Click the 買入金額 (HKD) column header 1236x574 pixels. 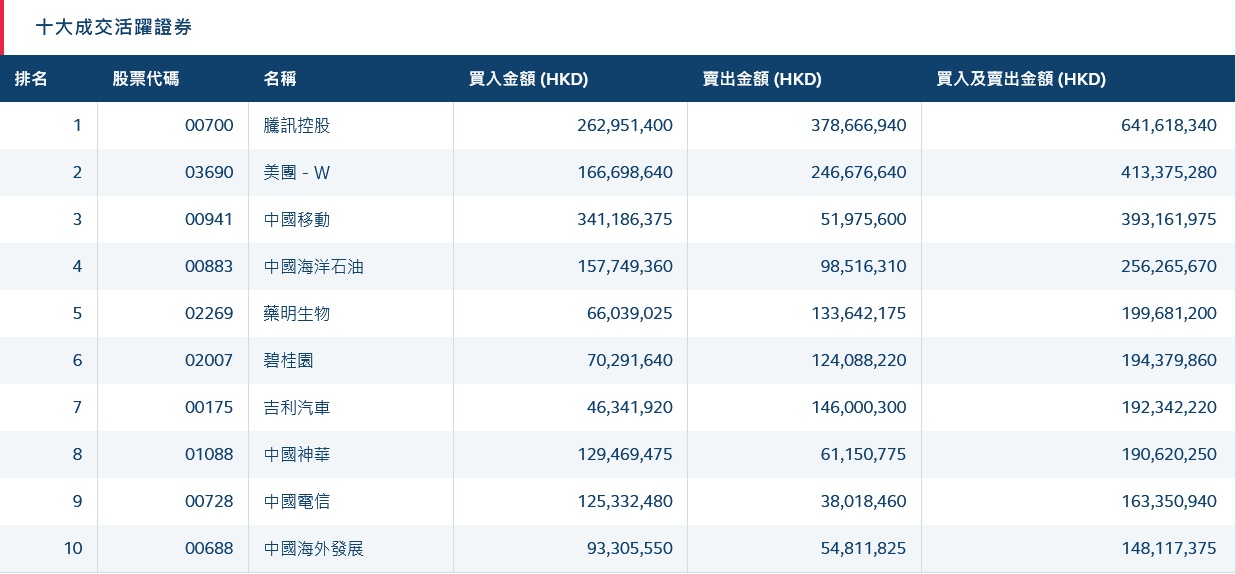528,79
